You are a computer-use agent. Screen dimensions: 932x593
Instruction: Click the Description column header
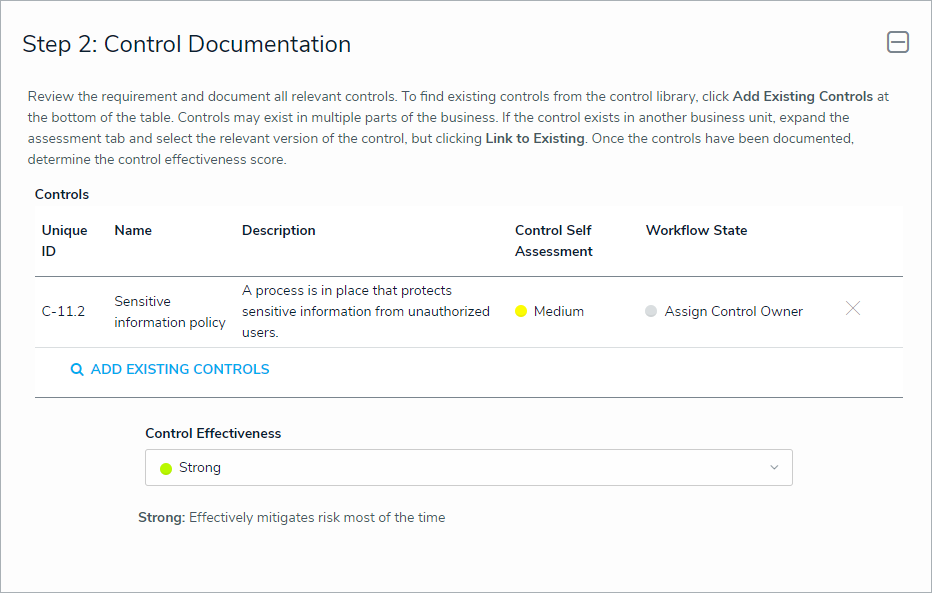click(x=278, y=231)
